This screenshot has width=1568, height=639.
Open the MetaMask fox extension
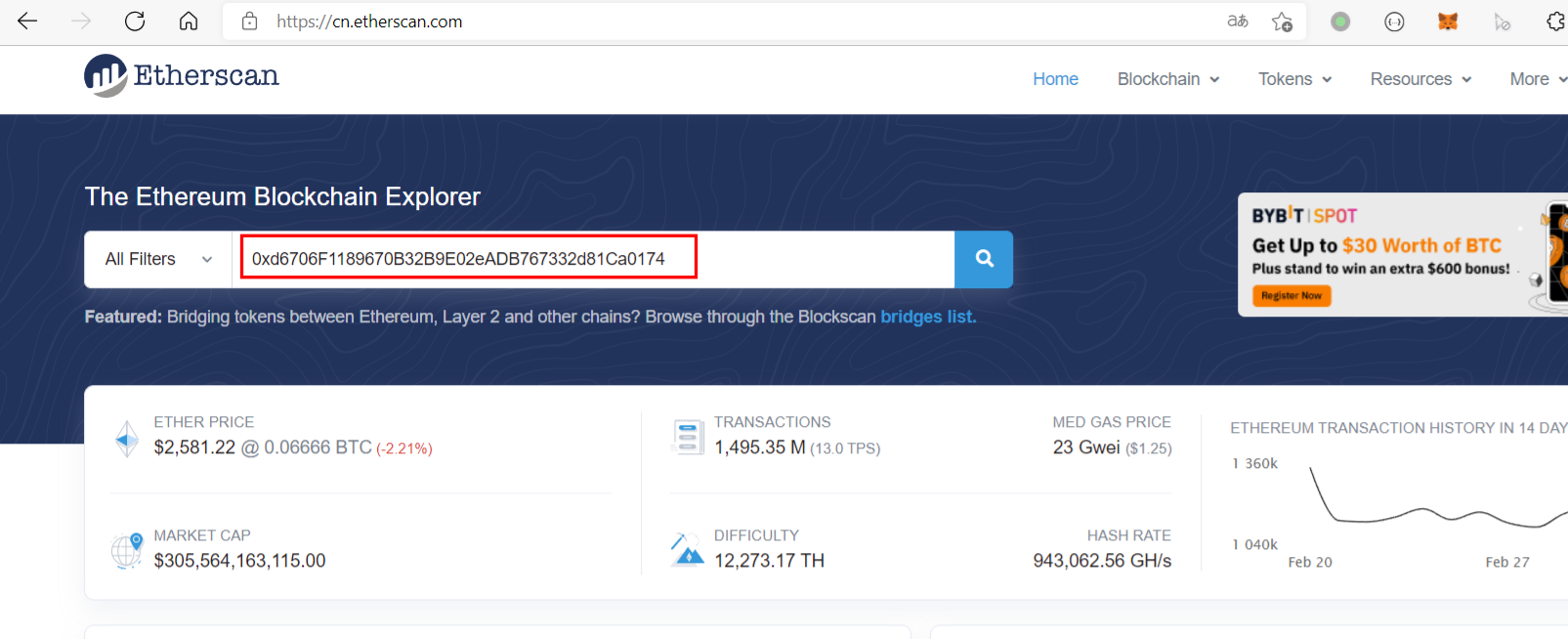(x=1448, y=21)
